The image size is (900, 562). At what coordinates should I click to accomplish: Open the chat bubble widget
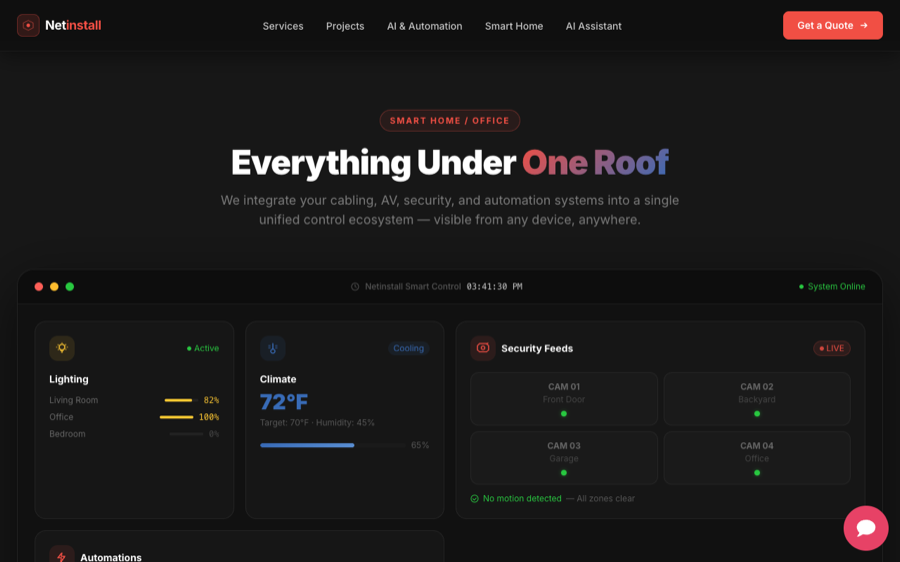point(866,528)
